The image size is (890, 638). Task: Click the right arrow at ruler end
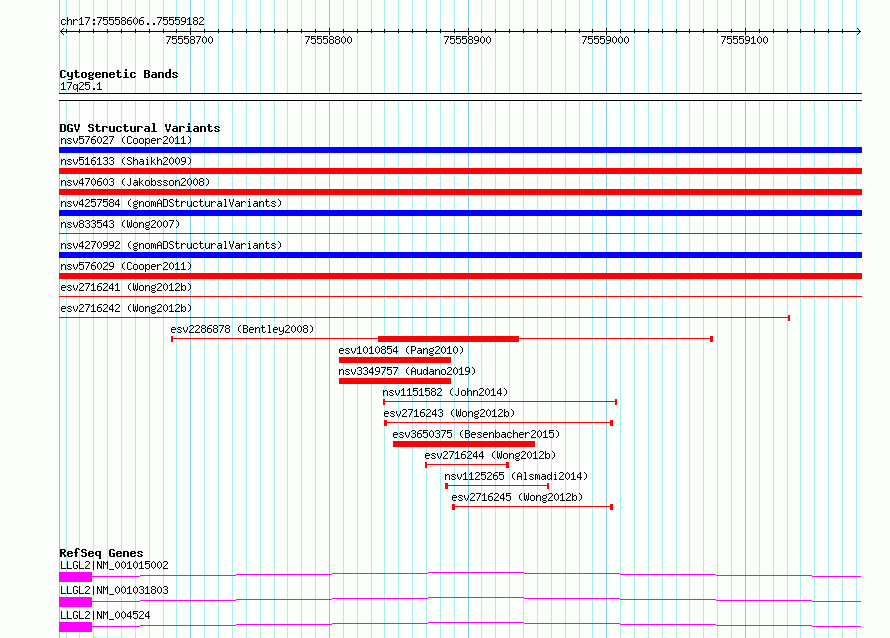[859, 31]
